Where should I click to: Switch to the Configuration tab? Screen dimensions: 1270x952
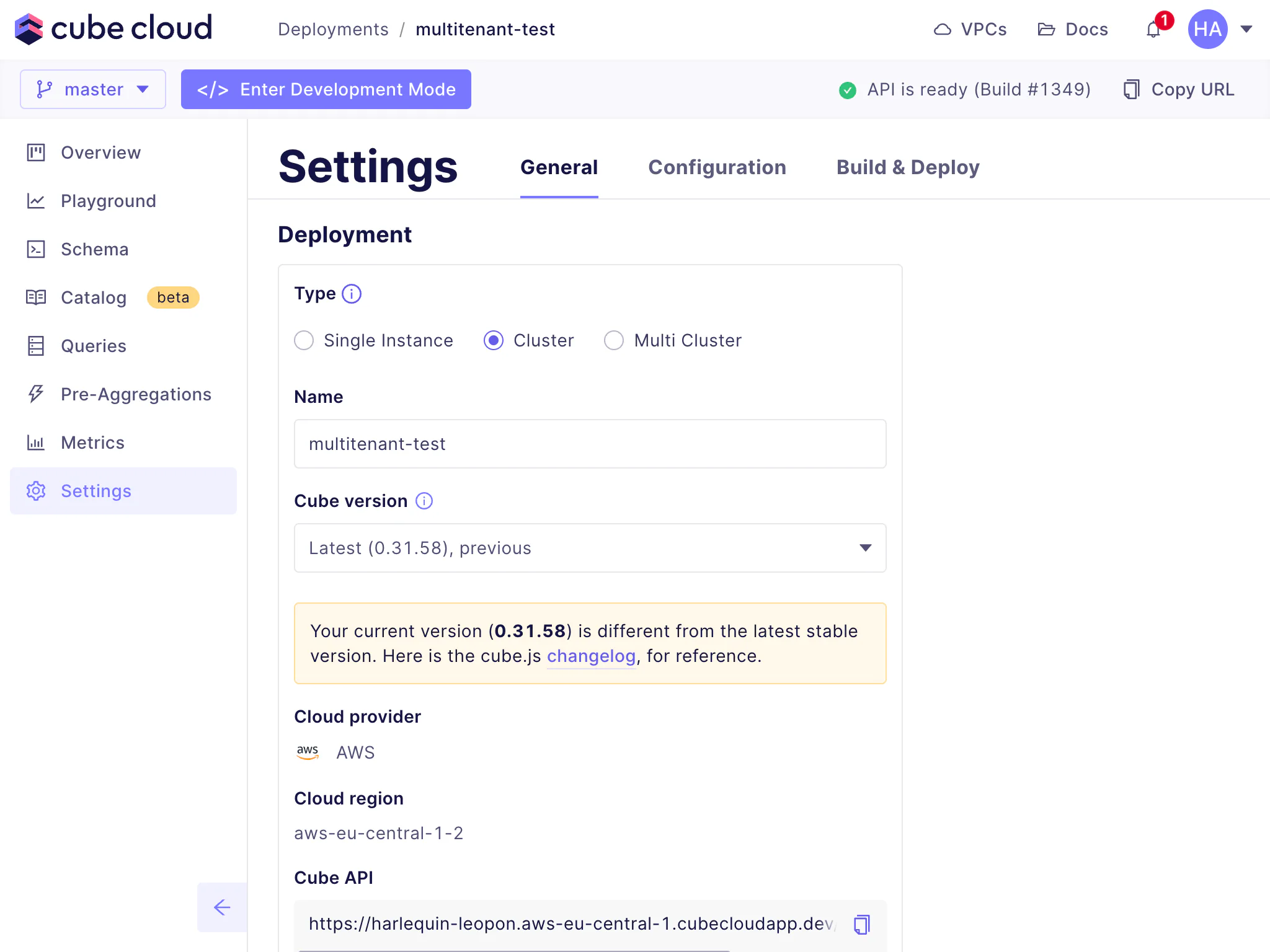(x=717, y=167)
